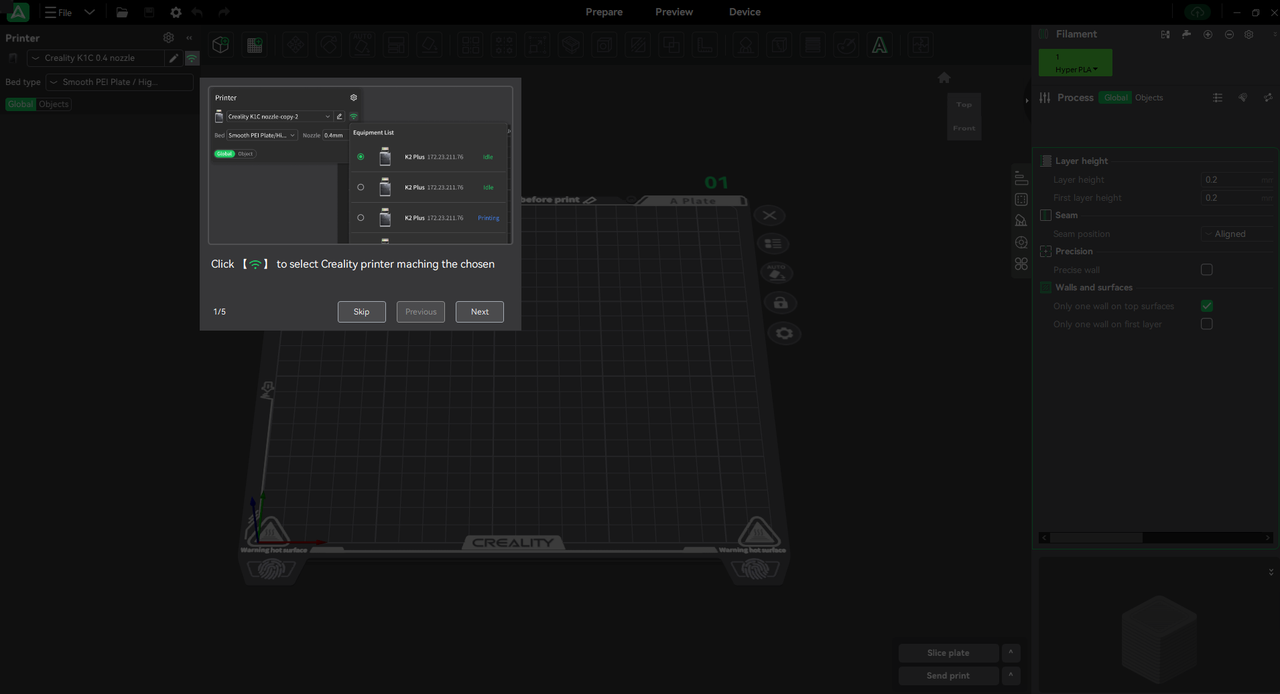
Task: Uncheck Only one wall on top surfaces
Action: (x=1207, y=306)
